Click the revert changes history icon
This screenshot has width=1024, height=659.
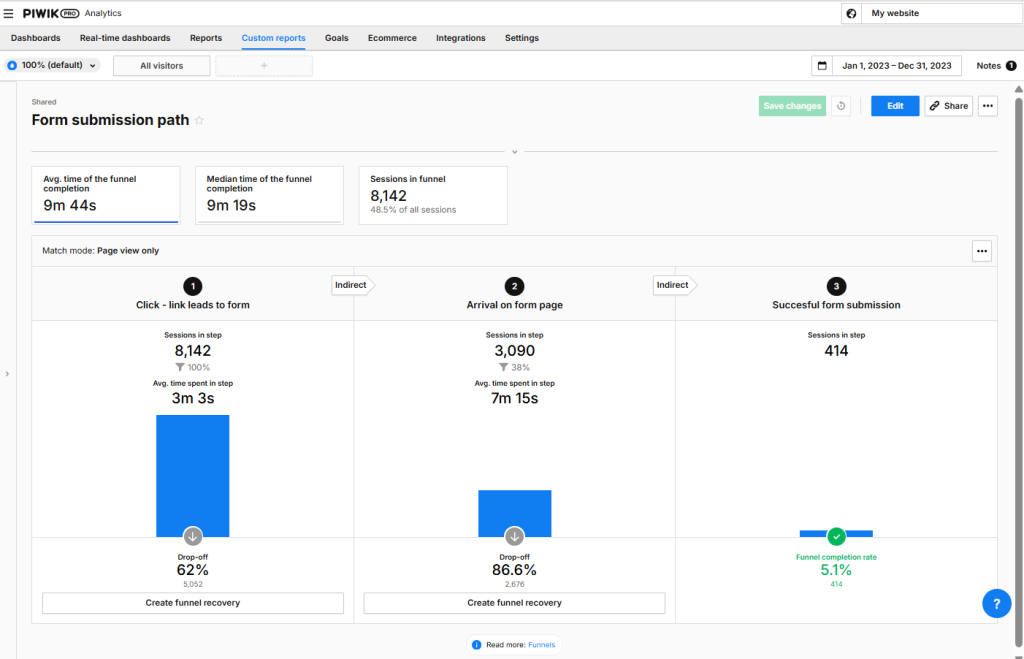click(841, 106)
